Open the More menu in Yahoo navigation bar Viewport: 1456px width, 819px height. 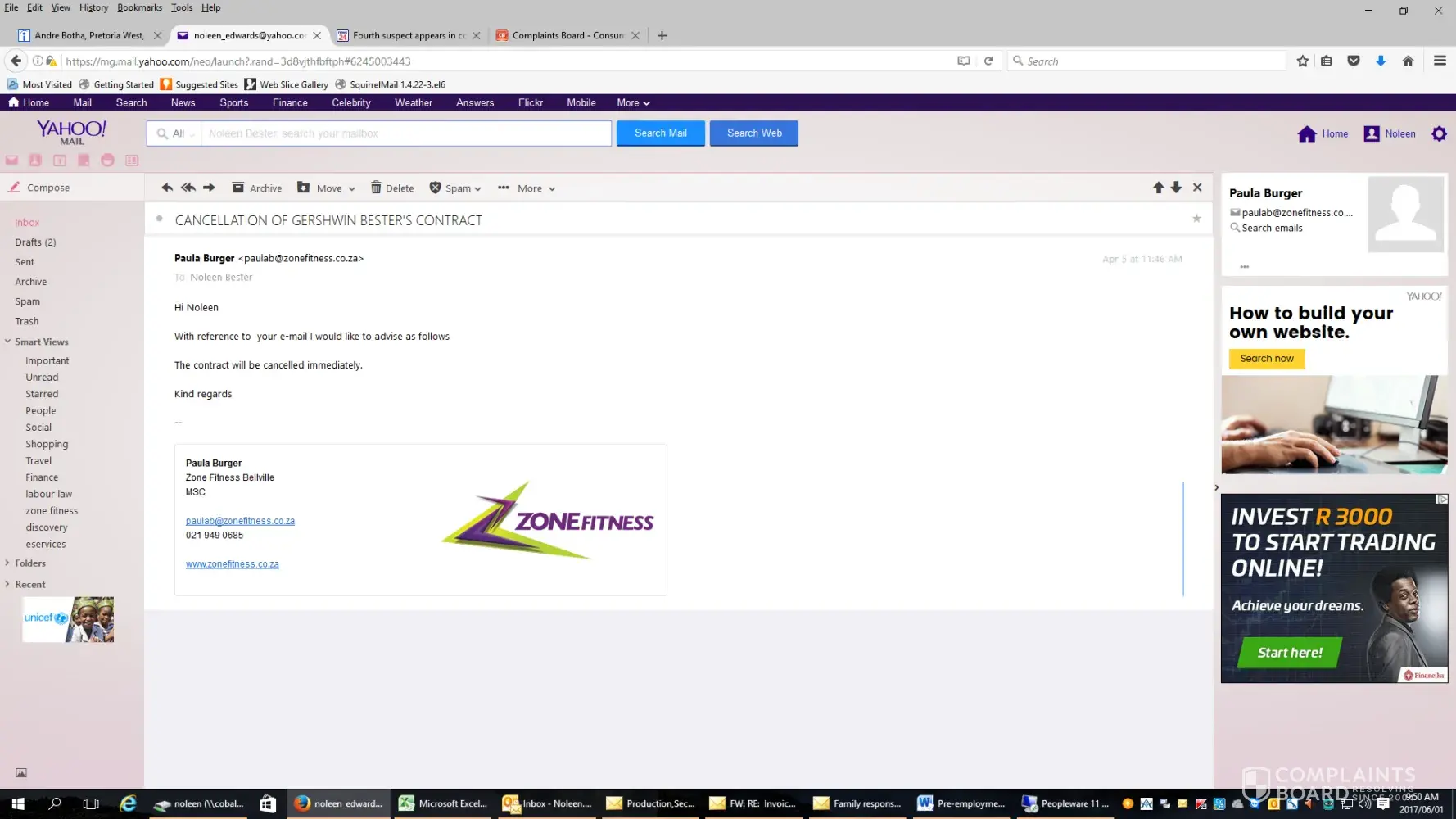click(x=633, y=102)
